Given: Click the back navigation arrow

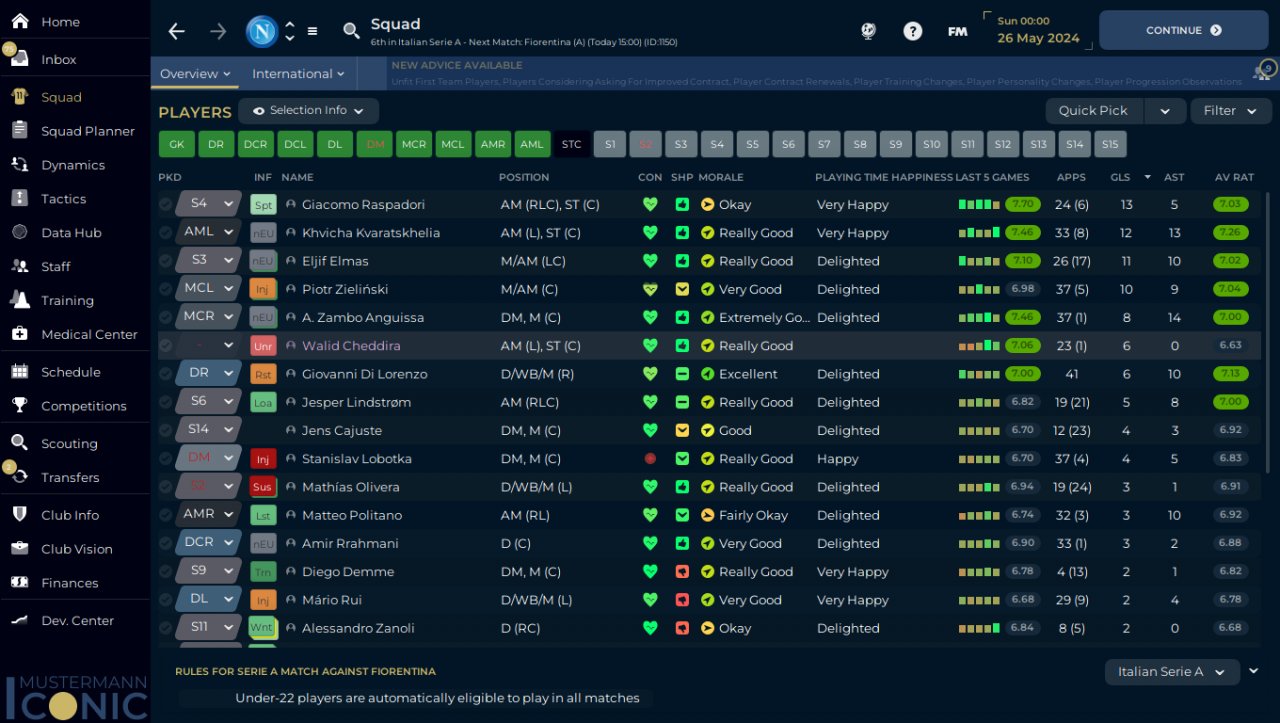Looking at the screenshot, I should pyautogui.click(x=177, y=31).
